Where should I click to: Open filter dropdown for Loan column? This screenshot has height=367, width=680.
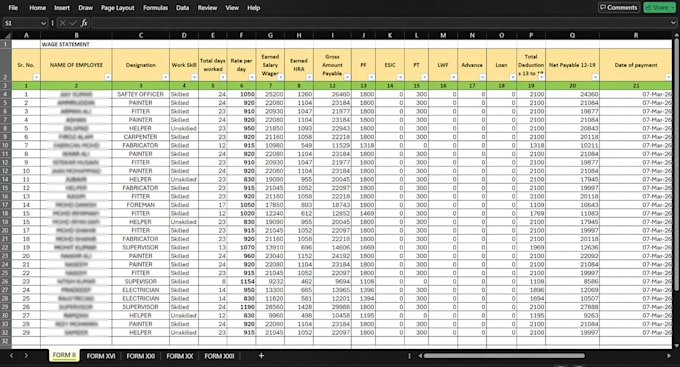tap(512, 77)
